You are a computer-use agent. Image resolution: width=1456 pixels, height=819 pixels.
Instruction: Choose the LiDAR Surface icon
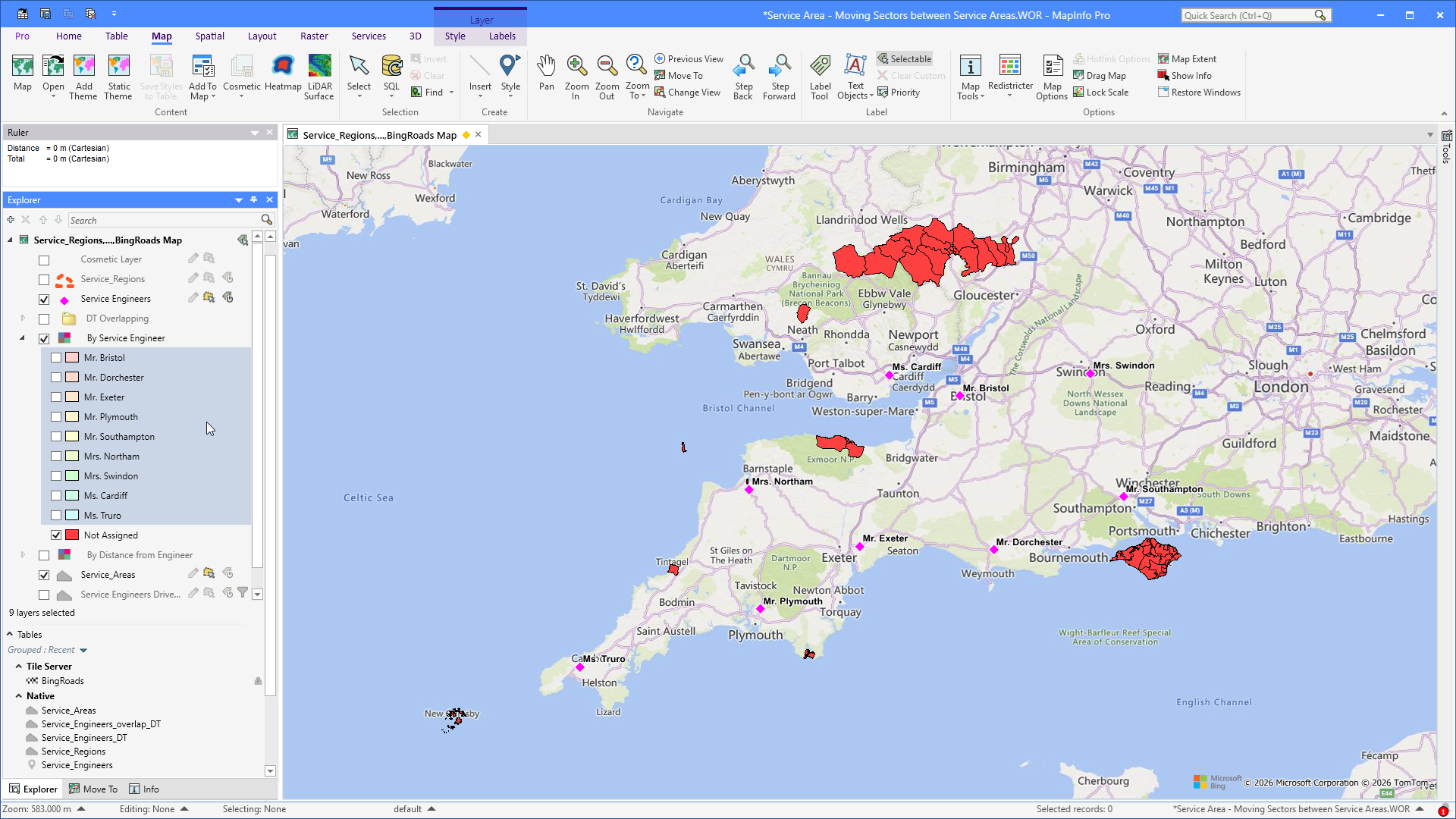tap(319, 77)
